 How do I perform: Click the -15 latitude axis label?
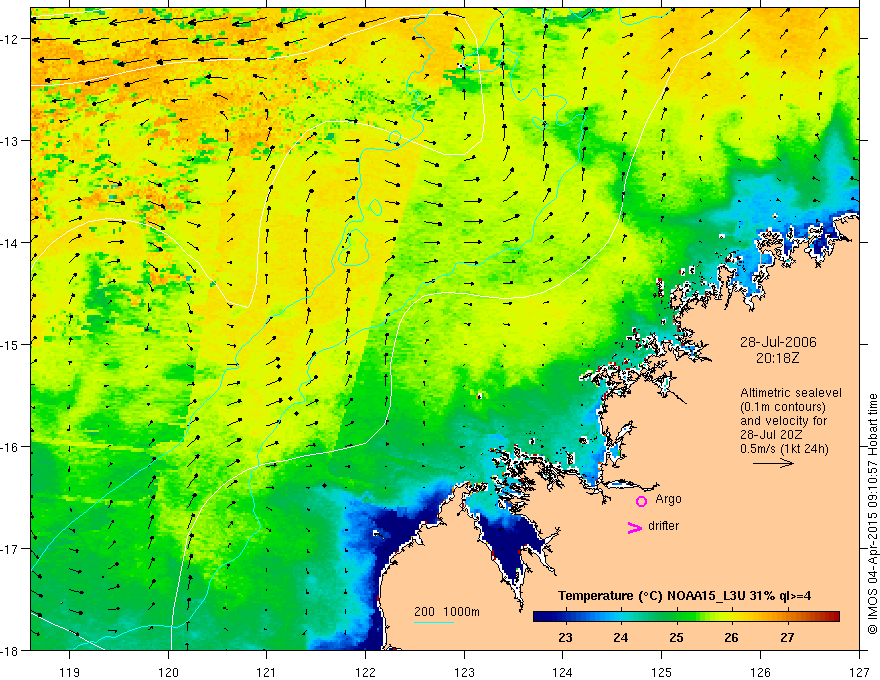10,344
